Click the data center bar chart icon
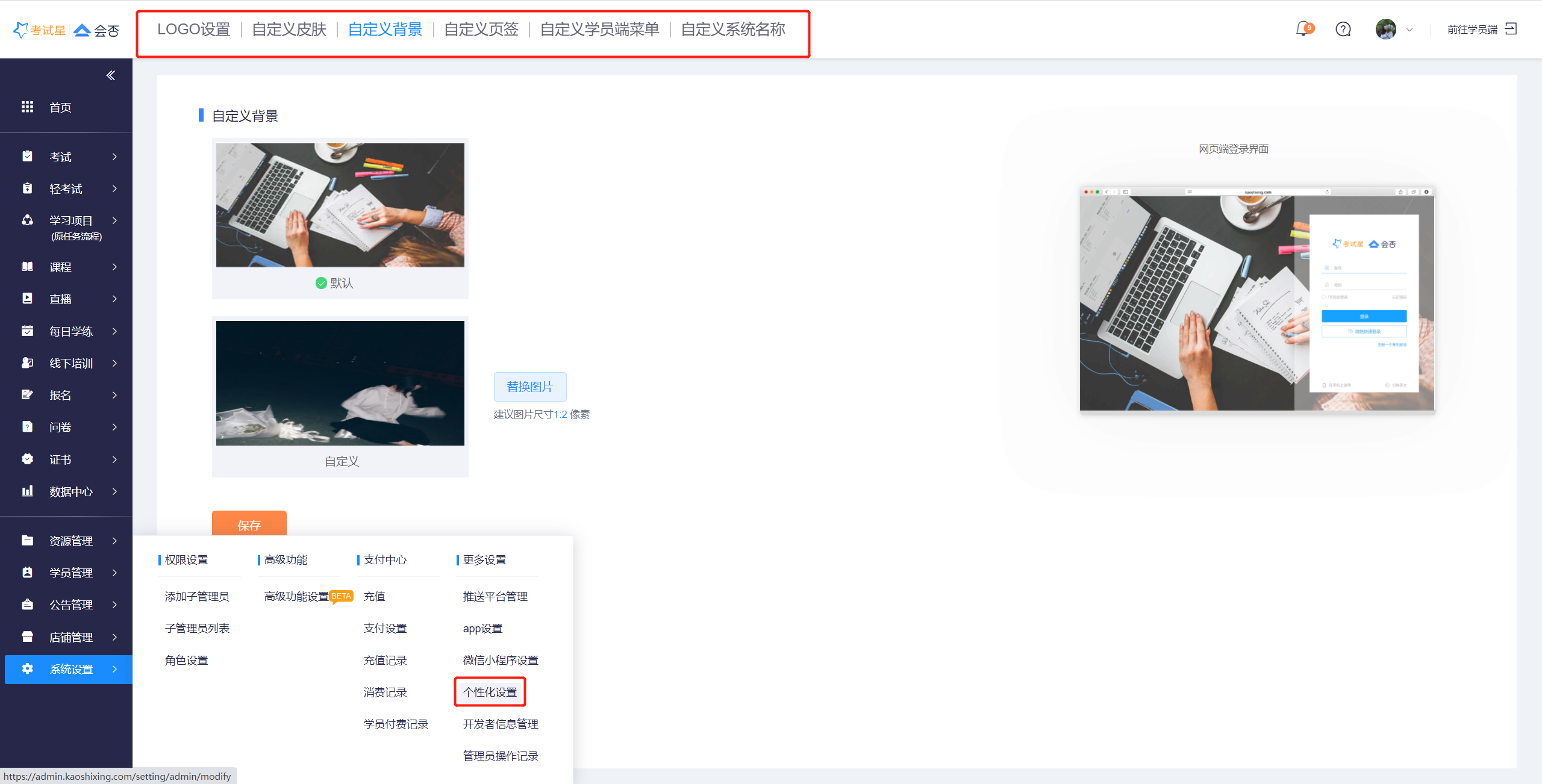The image size is (1542, 784). coord(27,491)
